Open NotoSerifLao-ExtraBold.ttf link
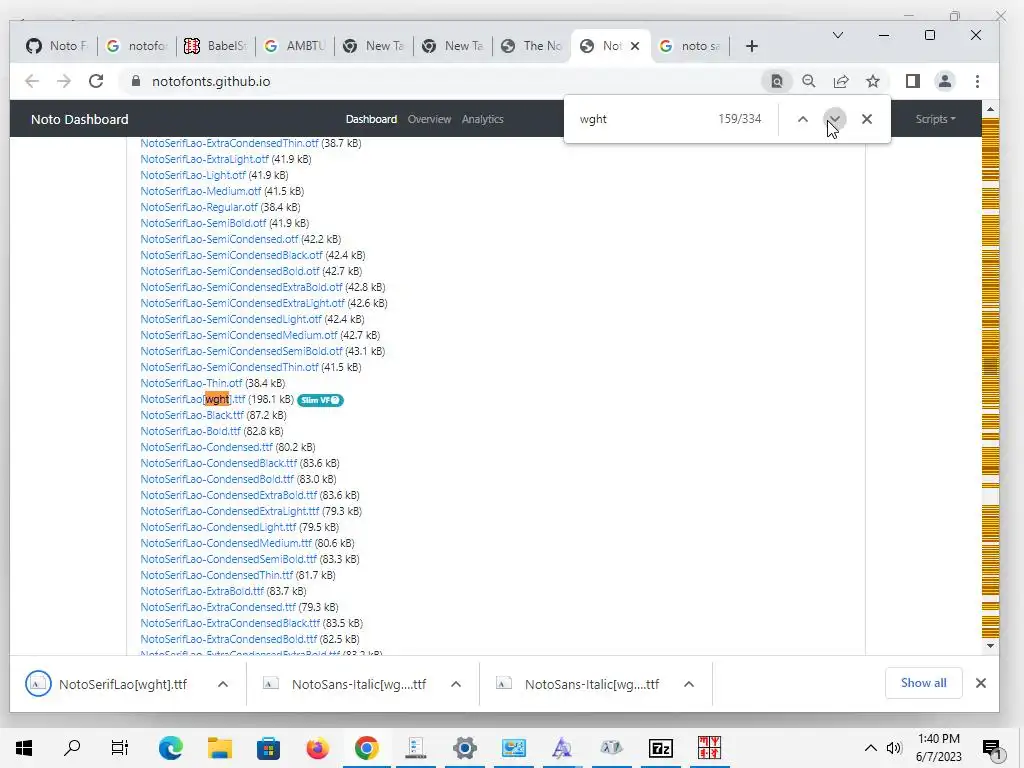Screen dimensions: 1024x768 tap(202, 591)
